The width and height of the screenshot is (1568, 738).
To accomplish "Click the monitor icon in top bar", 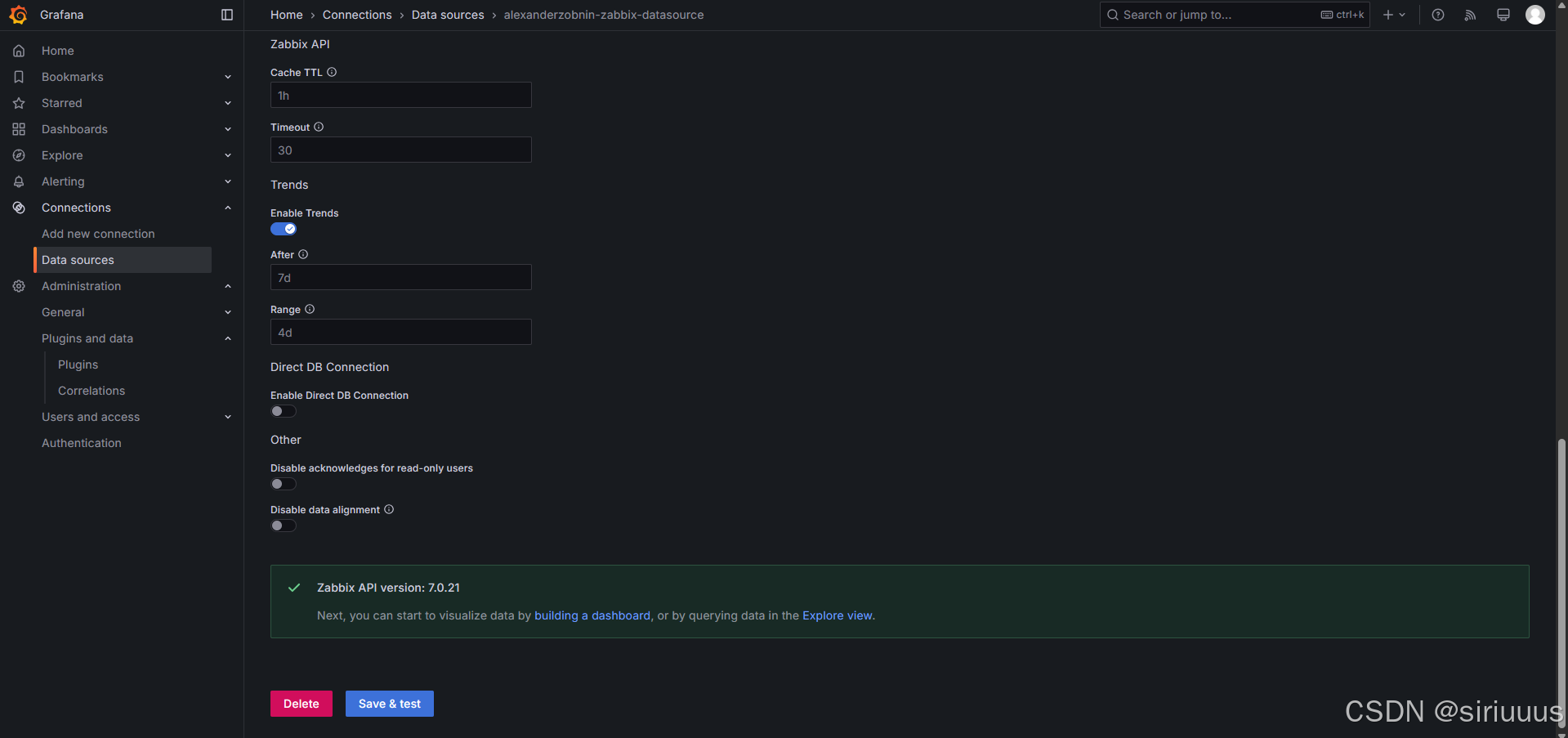I will pos(1503,15).
